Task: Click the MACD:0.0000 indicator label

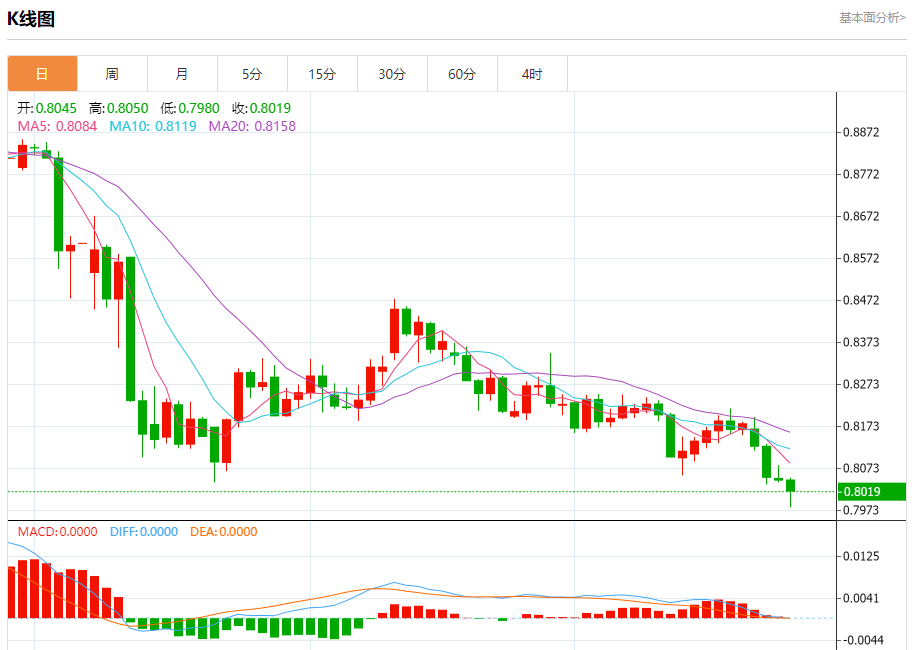Action: tap(57, 531)
